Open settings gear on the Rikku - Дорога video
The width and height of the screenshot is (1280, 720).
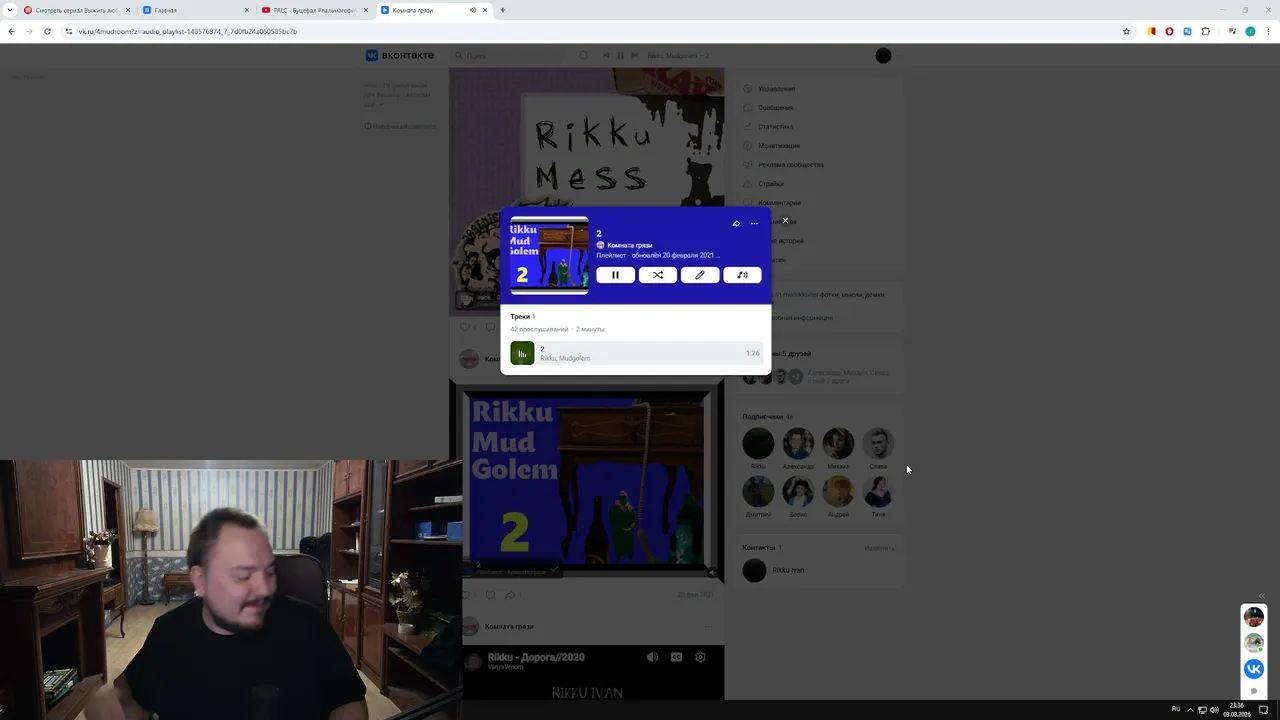click(x=700, y=657)
